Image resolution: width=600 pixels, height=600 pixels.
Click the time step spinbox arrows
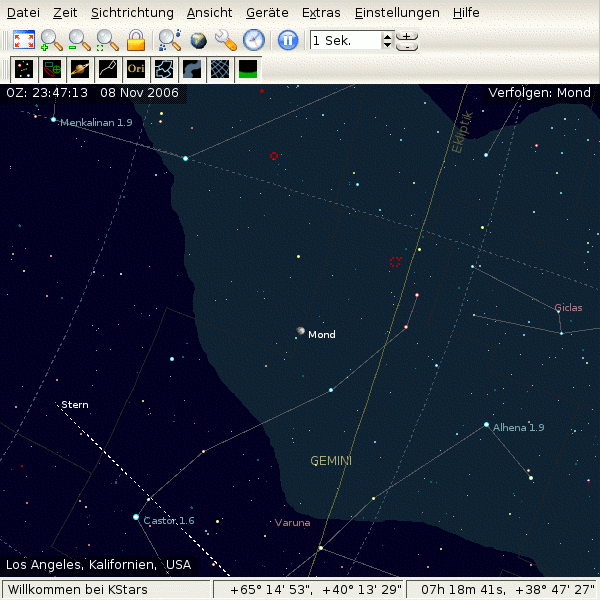[x=387, y=40]
